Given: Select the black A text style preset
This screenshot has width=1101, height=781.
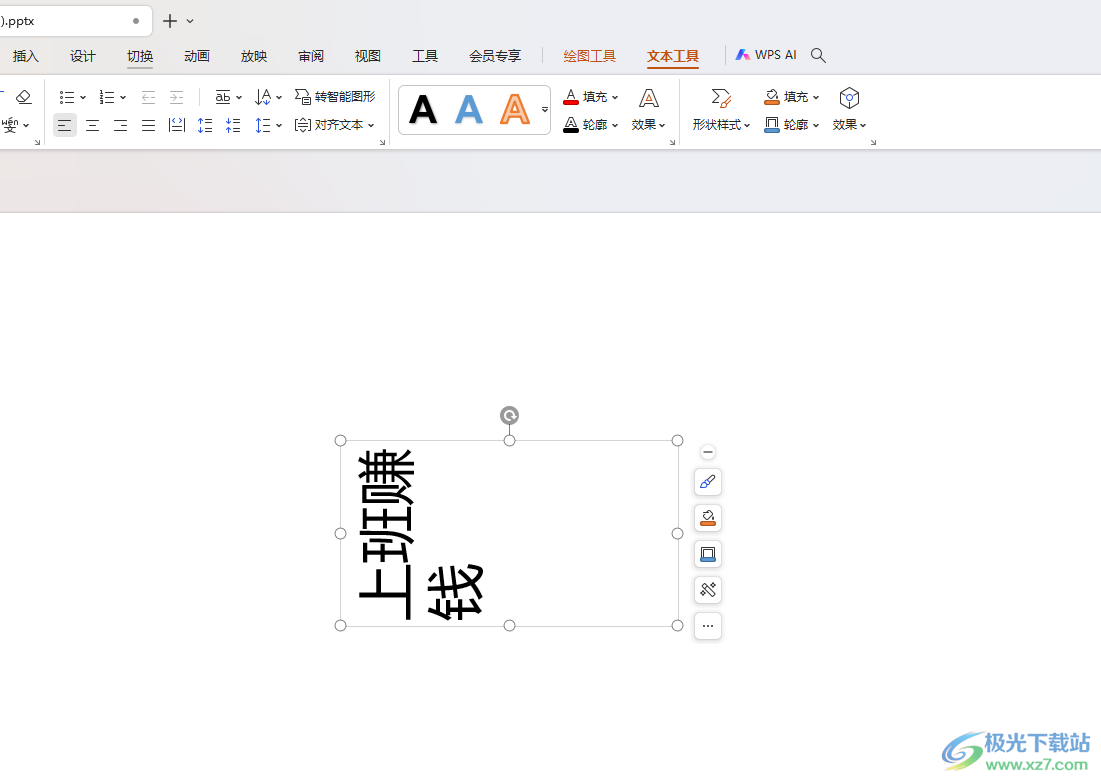Looking at the screenshot, I should tap(423, 110).
